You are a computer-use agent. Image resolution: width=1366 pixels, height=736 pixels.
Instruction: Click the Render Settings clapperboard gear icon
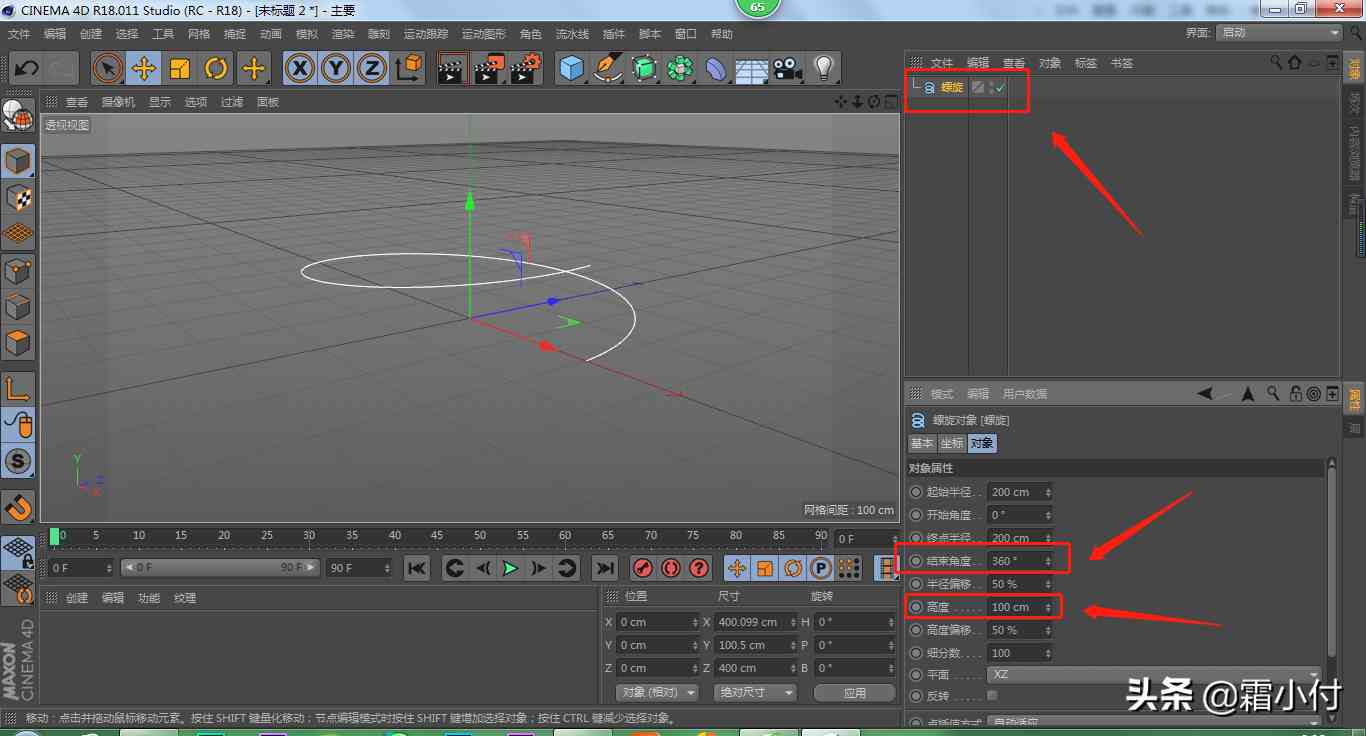click(525, 69)
